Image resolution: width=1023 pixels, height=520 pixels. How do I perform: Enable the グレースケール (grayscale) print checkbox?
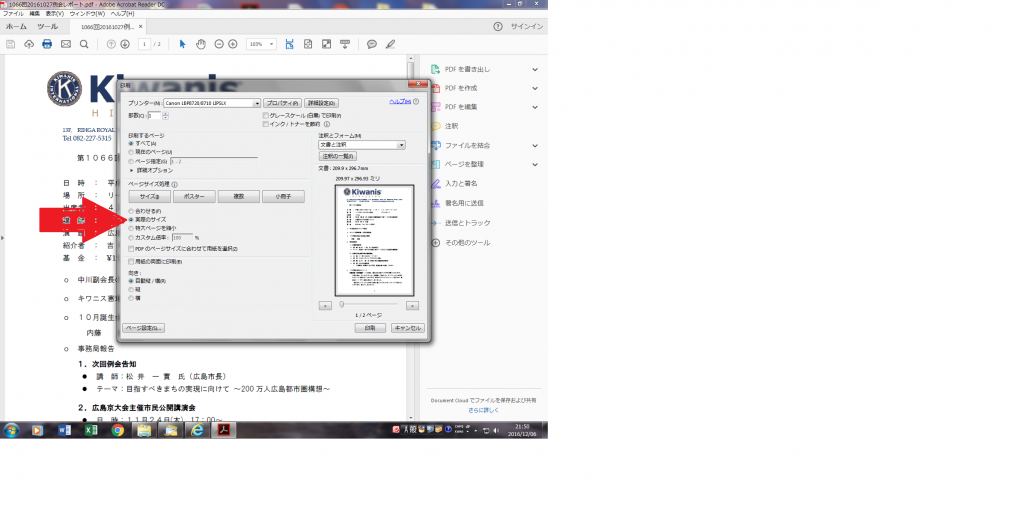click(x=265, y=115)
